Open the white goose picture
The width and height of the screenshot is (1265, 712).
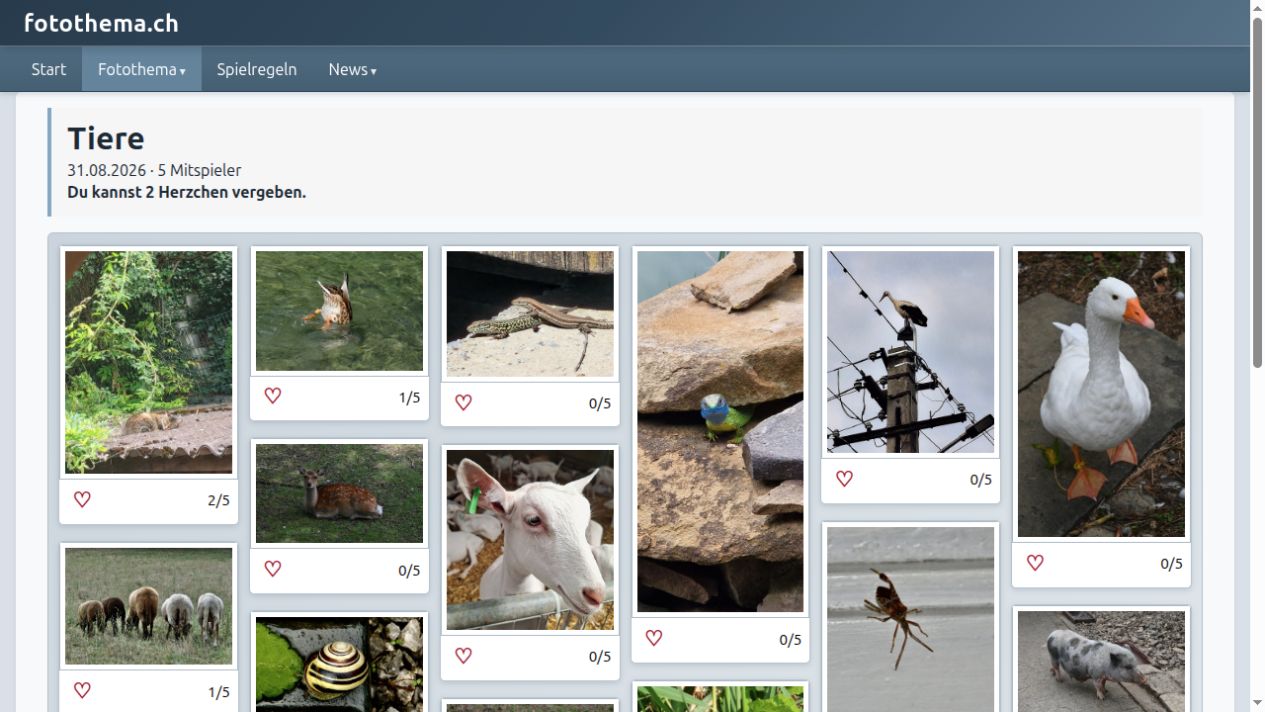pos(1101,394)
